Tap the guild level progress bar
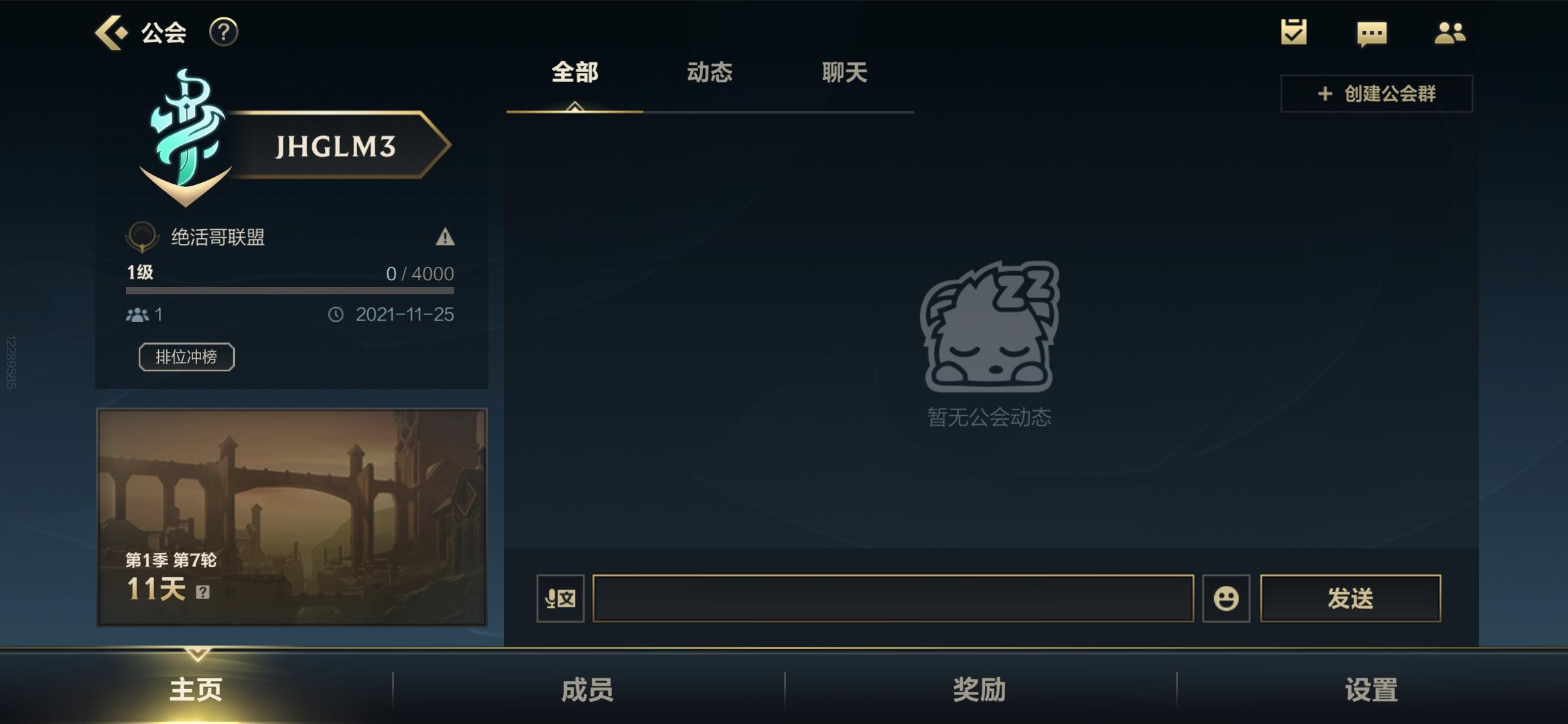Image resolution: width=1568 pixels, height=724 pixels. tap(290, 291)
